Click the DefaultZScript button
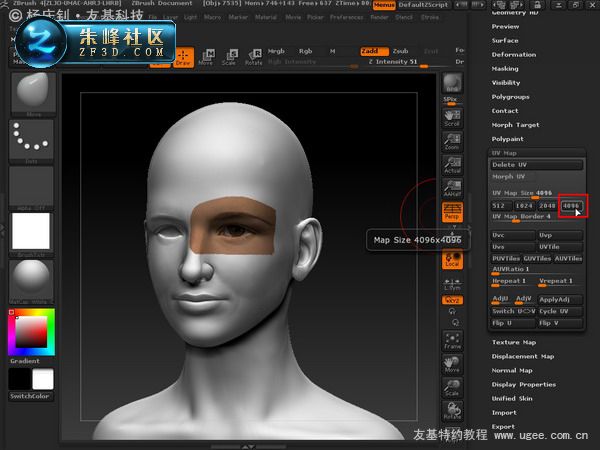Viewport: 600px width, 450px height. [424, 5]
